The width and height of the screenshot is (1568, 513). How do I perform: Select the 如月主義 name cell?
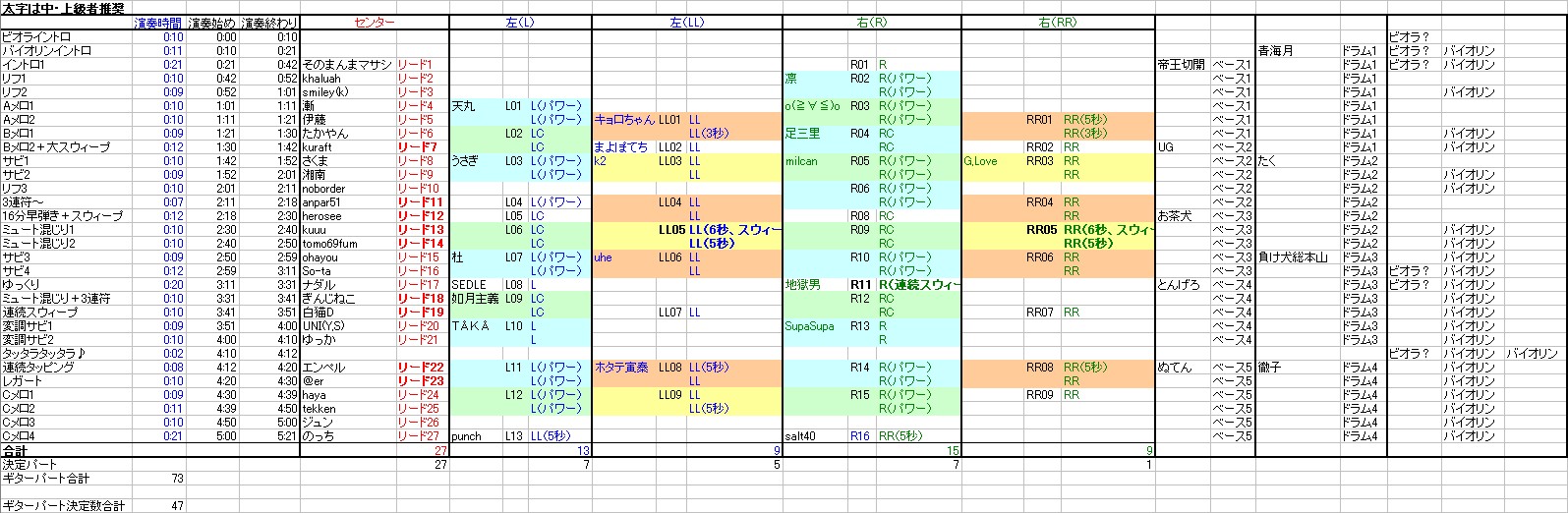coord(476,298)
